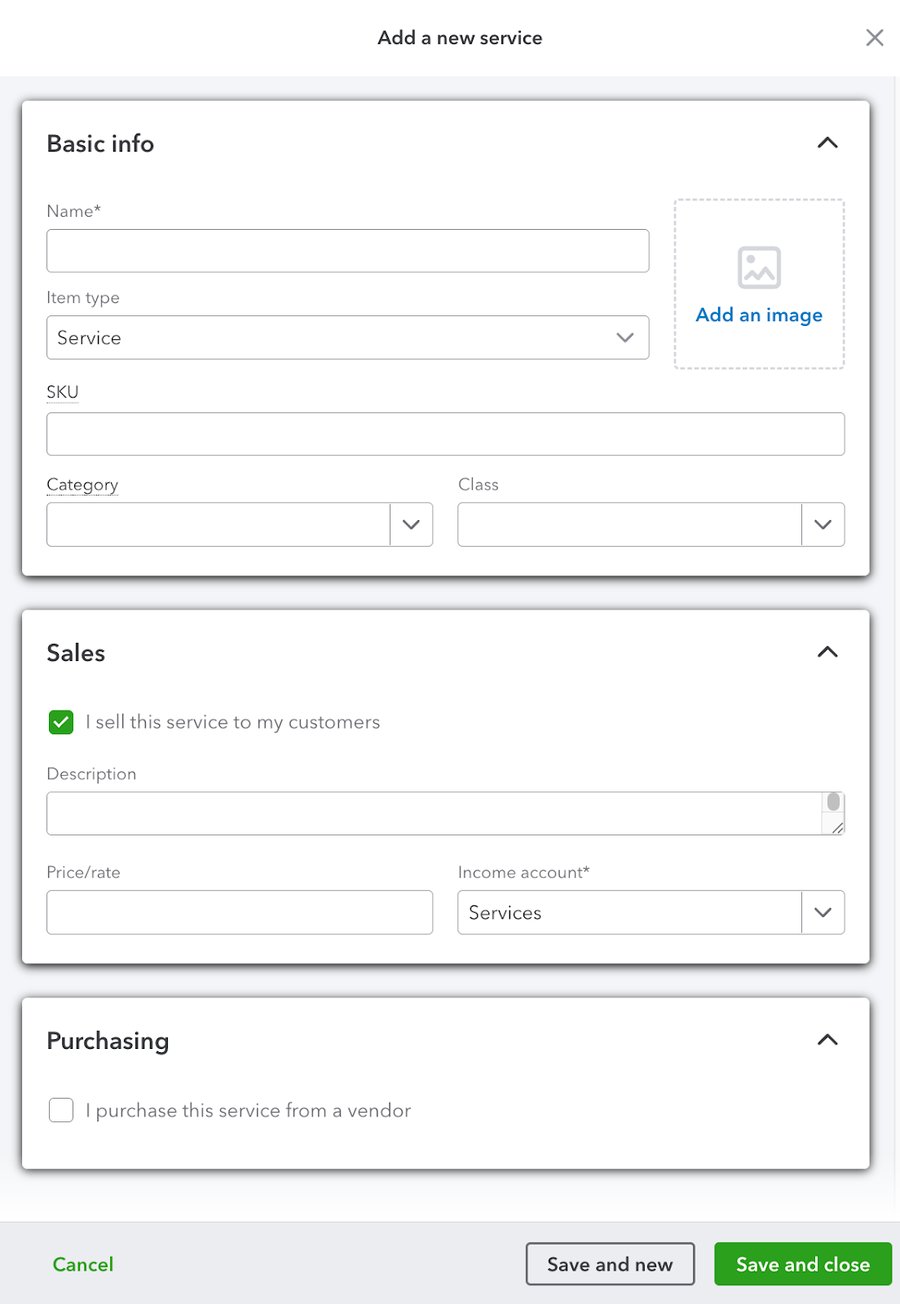Check I purchase this service from a vendor
The image size is (900, 1304).
[61, 1110]
